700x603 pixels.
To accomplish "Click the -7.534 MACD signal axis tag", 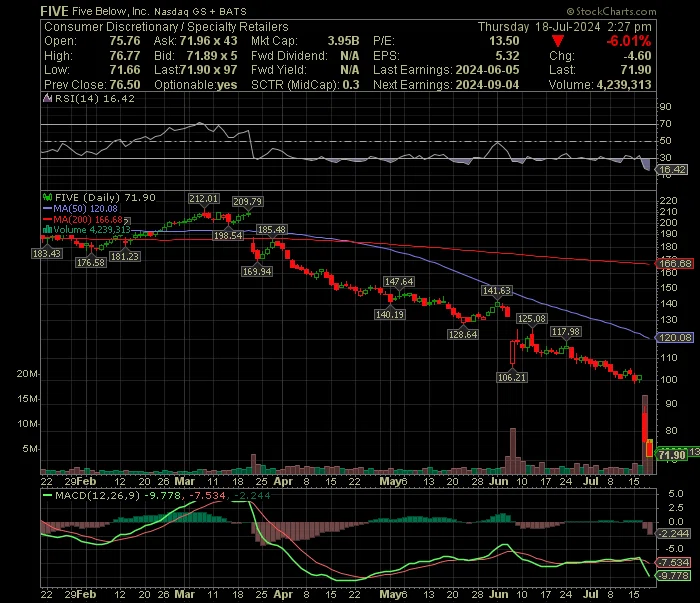I will [673, 562].
